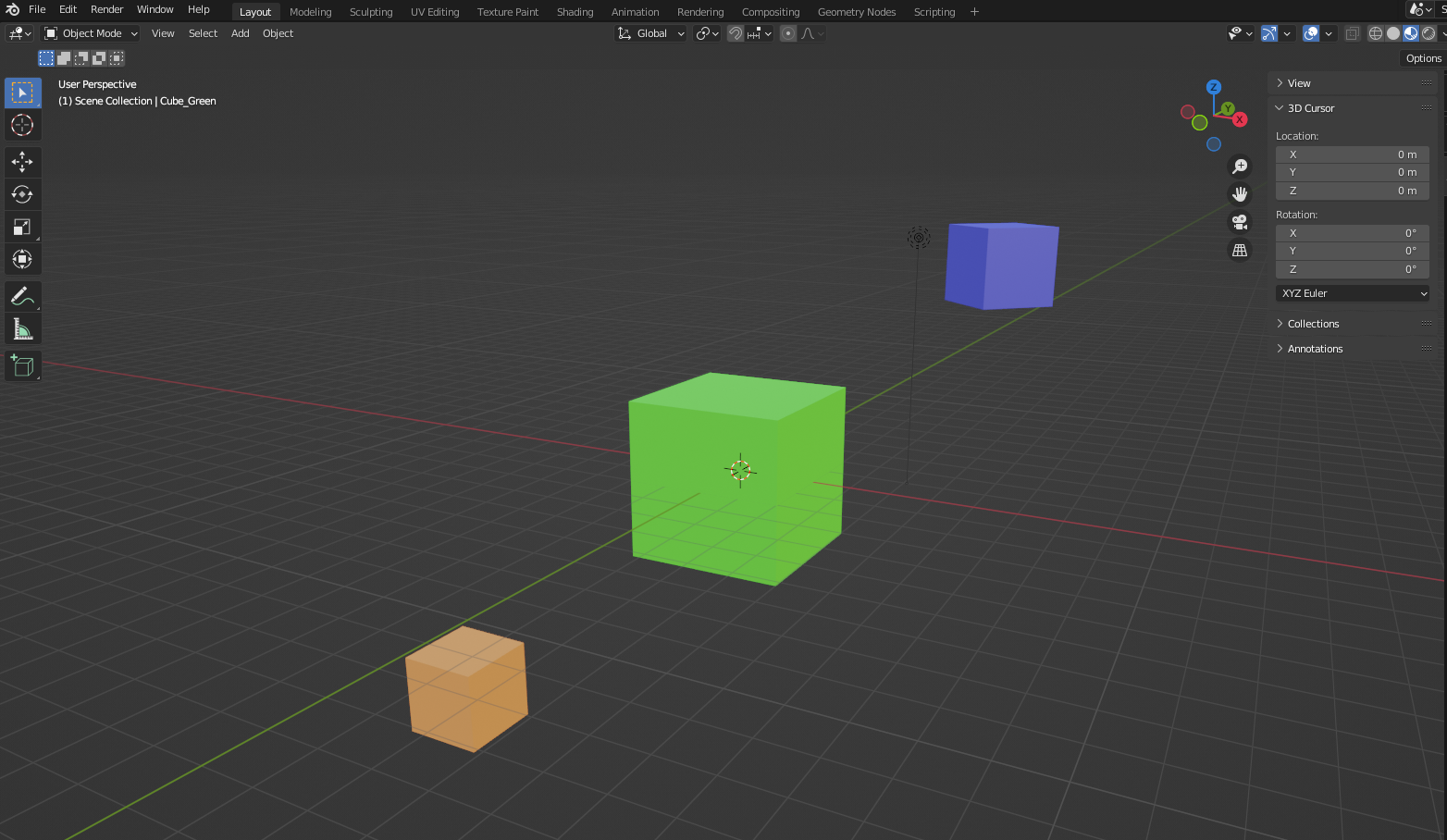Switch to the Geometry Nodes workspace tab

(x=857, y=12)
